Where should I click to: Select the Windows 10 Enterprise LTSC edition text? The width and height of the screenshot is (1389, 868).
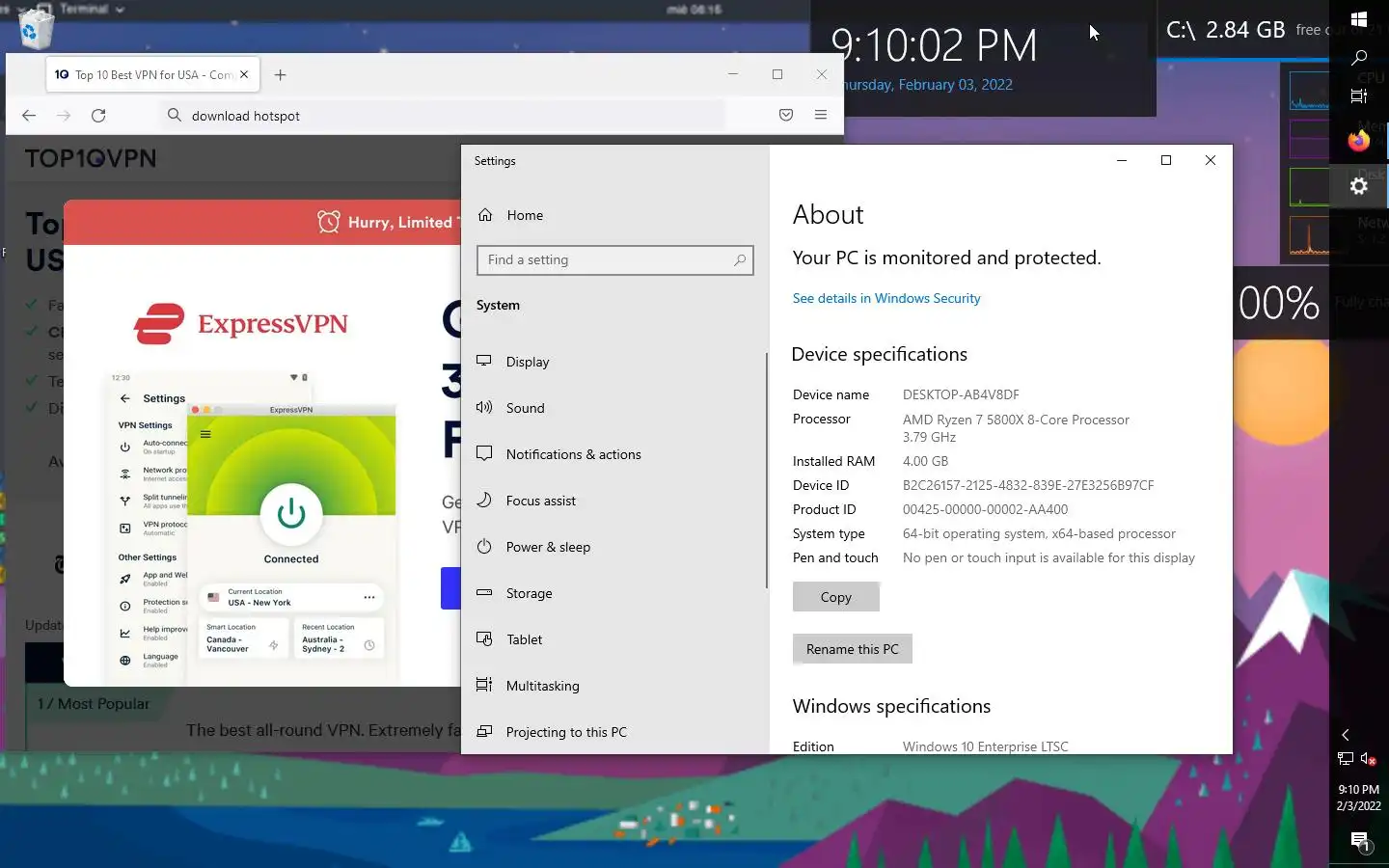[985, 746]
